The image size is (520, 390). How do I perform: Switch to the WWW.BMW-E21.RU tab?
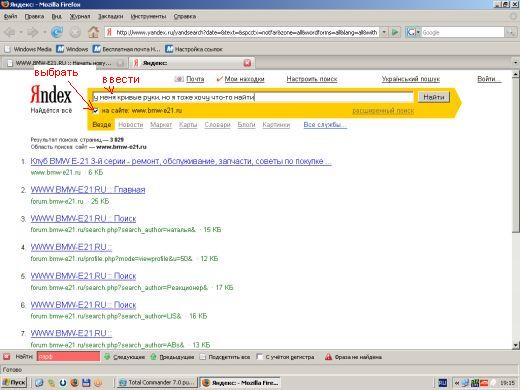(65, 63)
